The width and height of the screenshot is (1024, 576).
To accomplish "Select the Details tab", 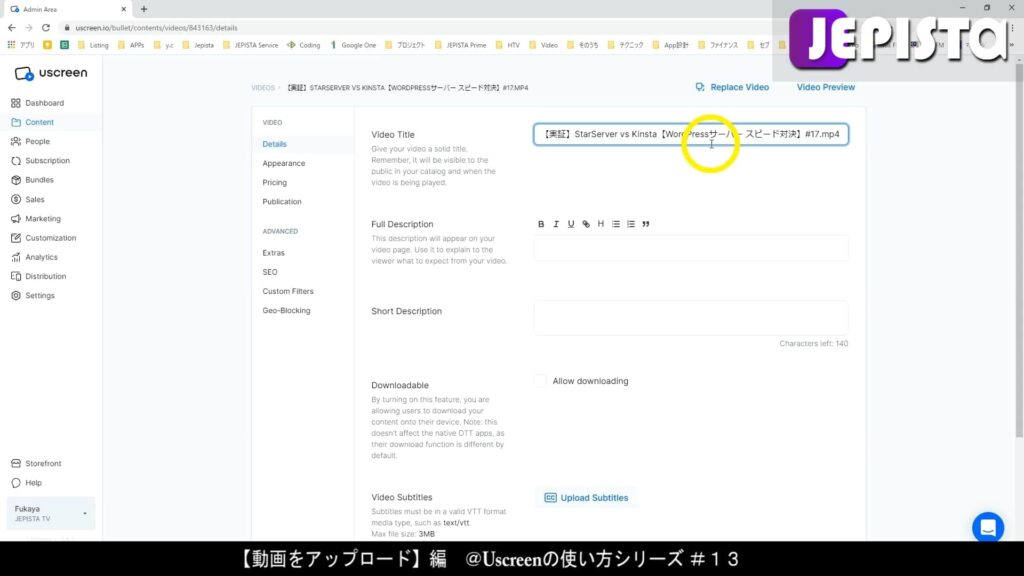I will click(274, 144).
